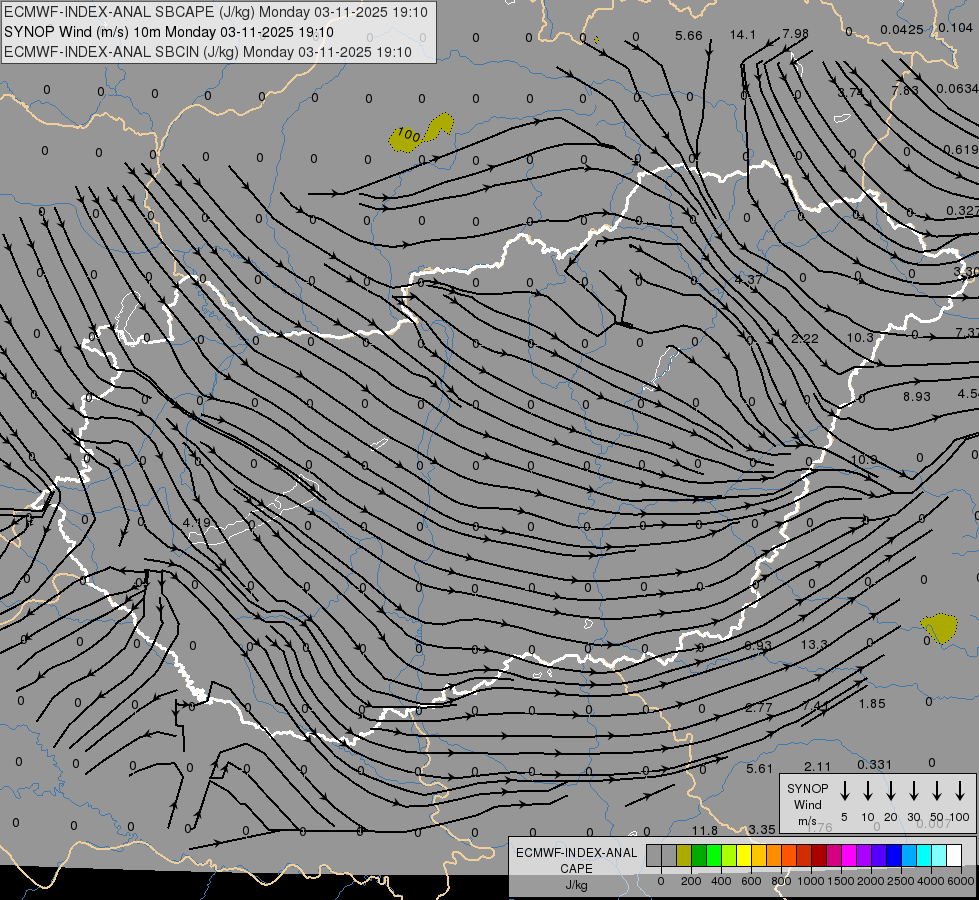
Task: Select the white CAPE legend swatch
Action: click(x=953, y=856)
